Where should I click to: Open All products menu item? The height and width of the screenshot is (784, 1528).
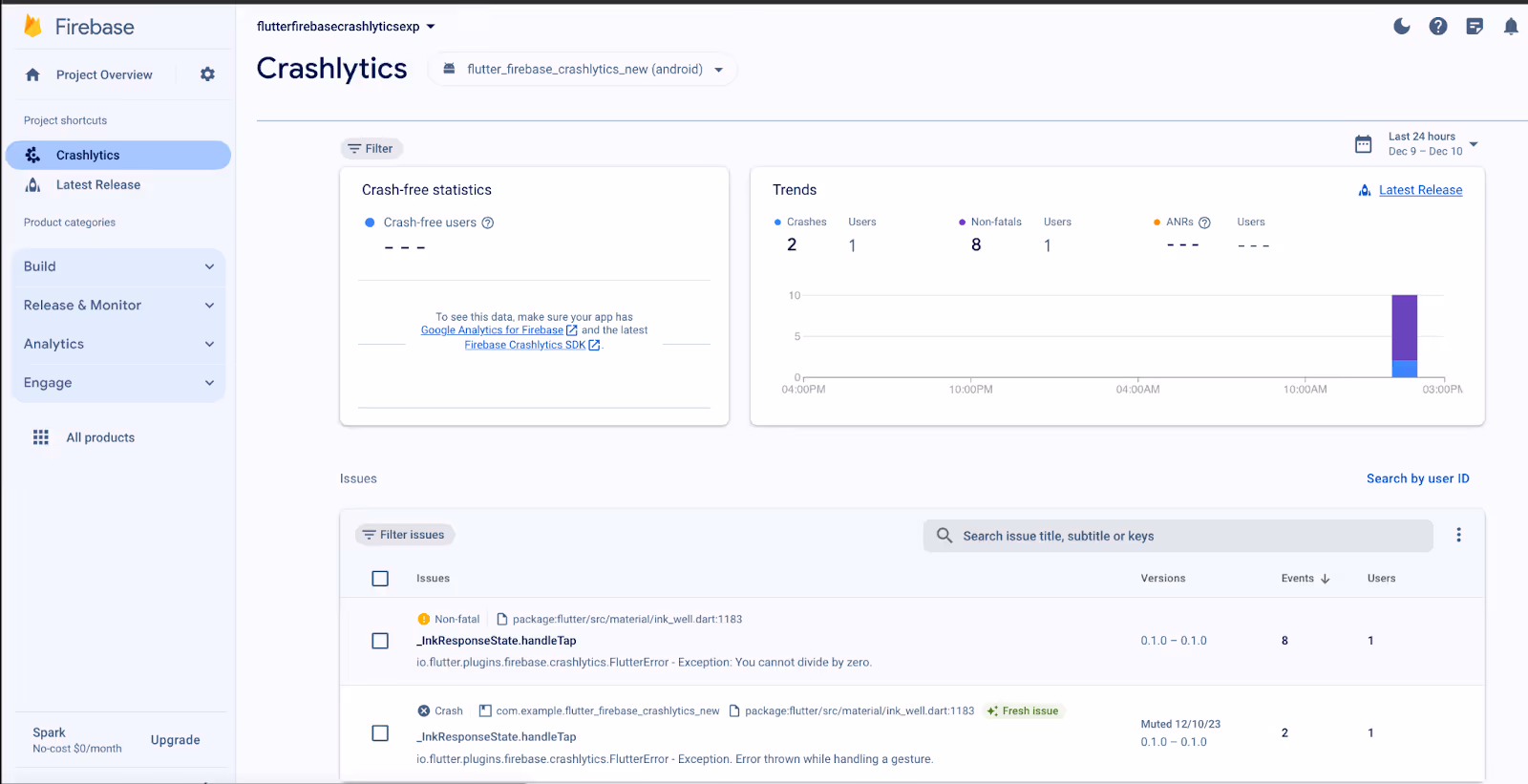point(100,437)
